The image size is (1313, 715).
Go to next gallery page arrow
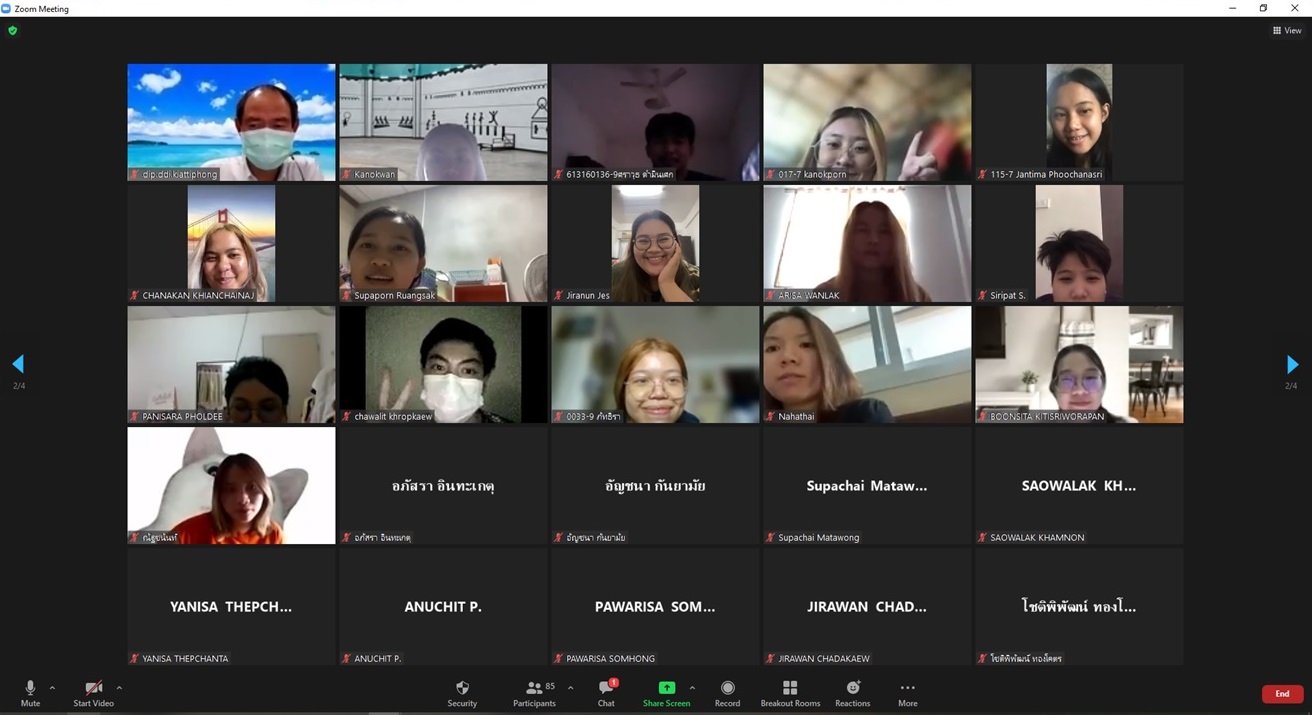(x=1292, y=364)
